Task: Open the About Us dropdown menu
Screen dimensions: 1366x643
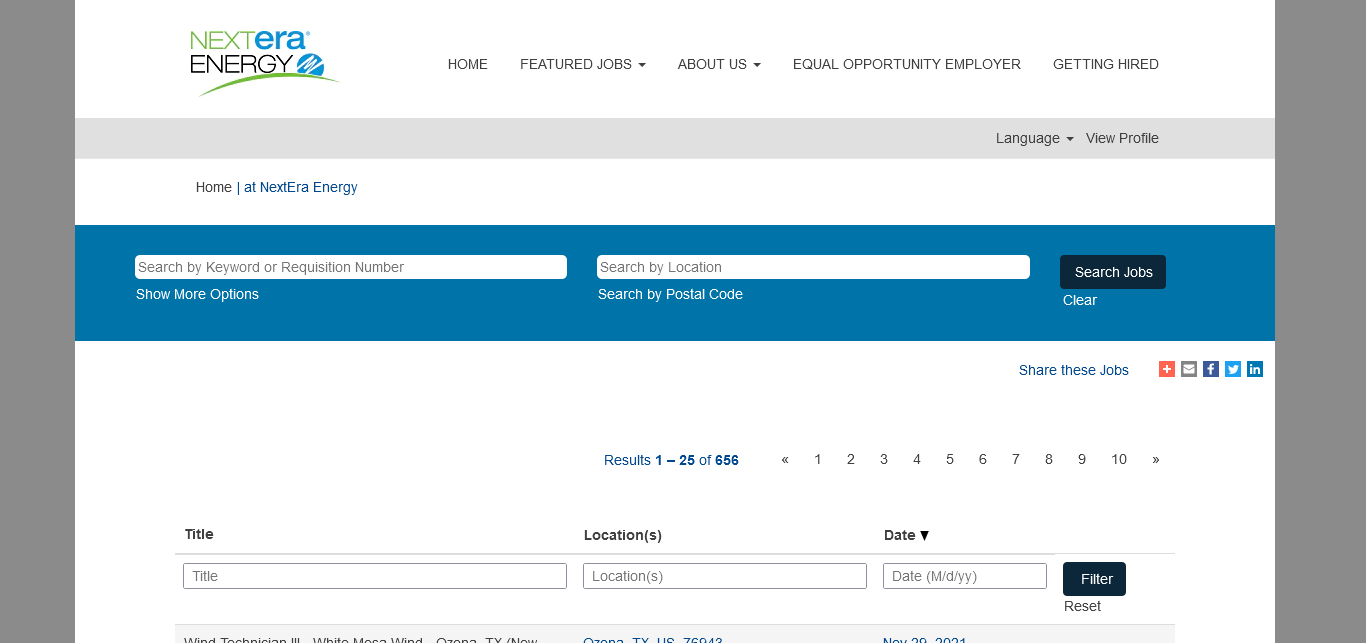Action: pyautogui.click(x=719, y=64)
